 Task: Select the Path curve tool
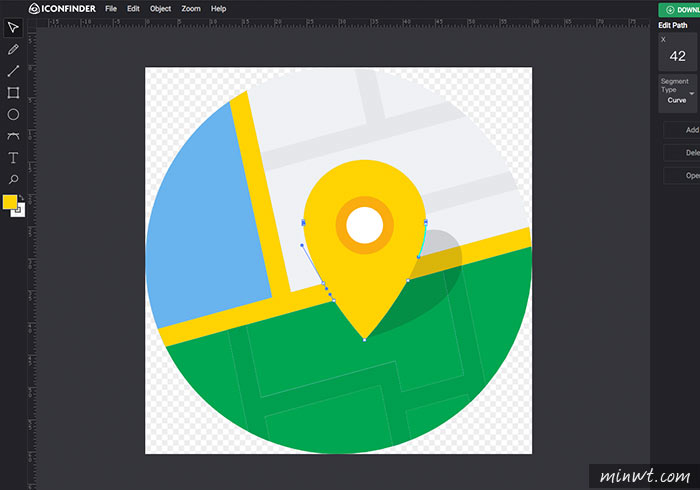click(x=13, y=136)
